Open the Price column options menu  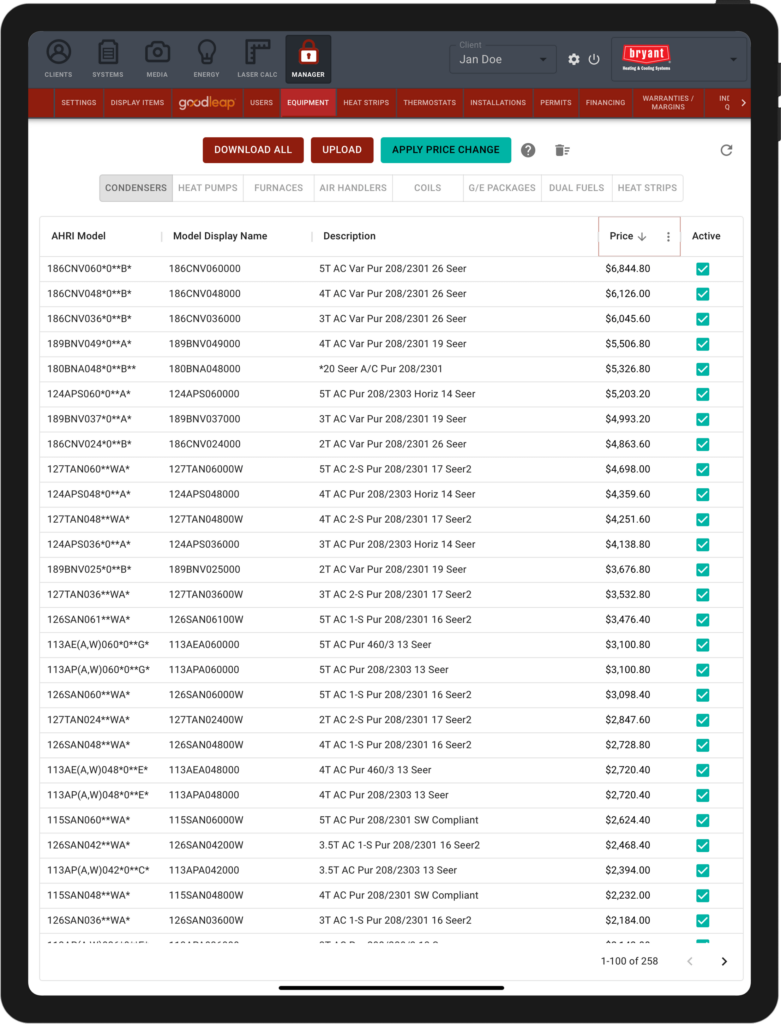[x=669, y=237]
